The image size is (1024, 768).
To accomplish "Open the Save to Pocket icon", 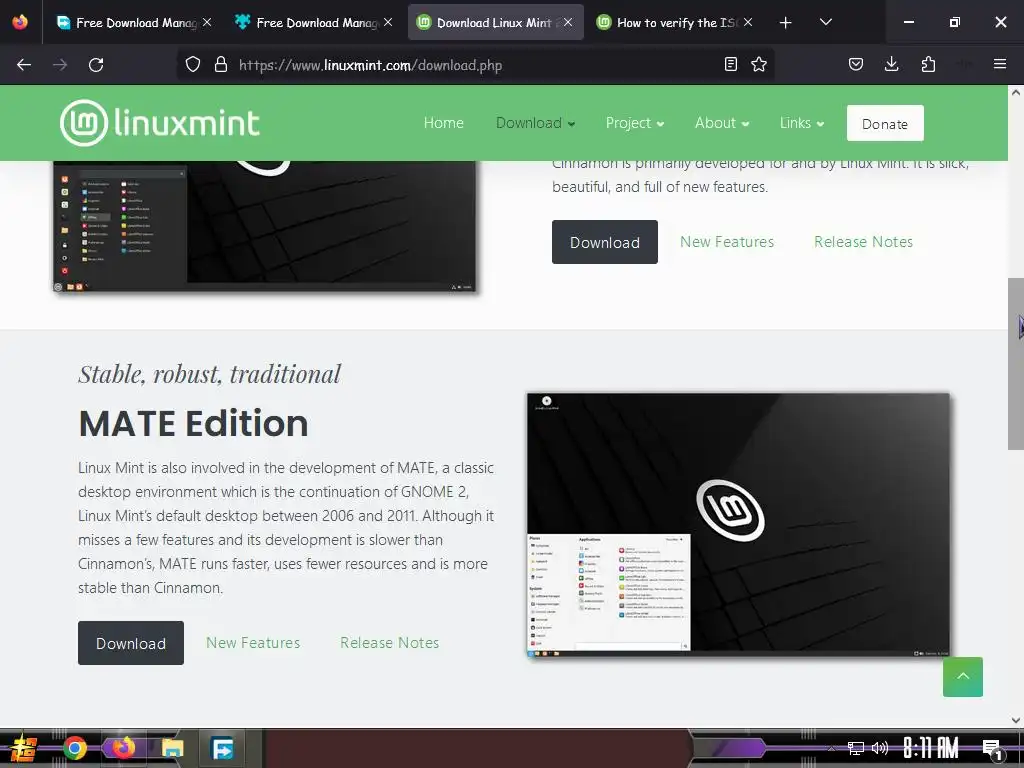I will point(856,64).
